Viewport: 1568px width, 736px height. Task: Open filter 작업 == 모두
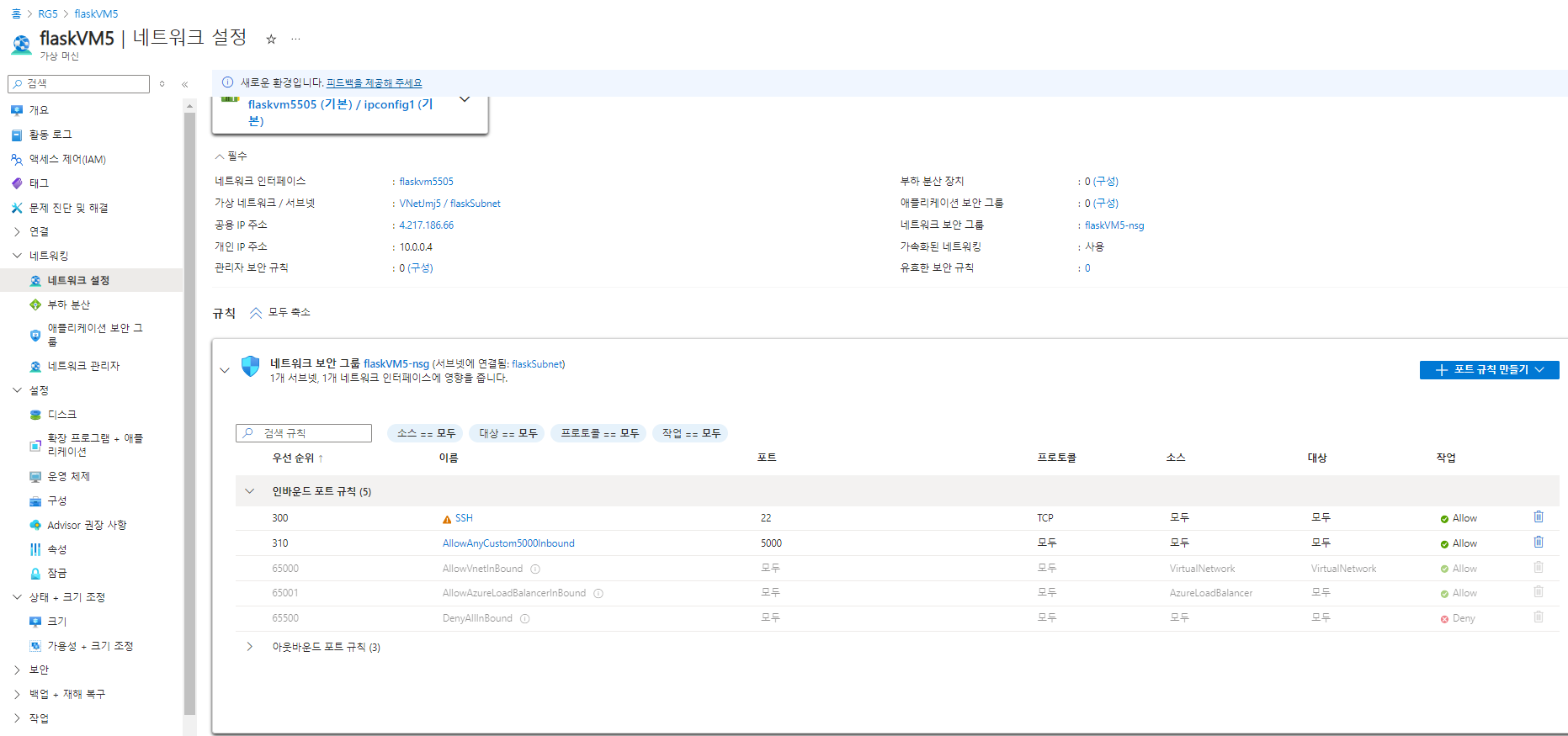click(690, 433)
